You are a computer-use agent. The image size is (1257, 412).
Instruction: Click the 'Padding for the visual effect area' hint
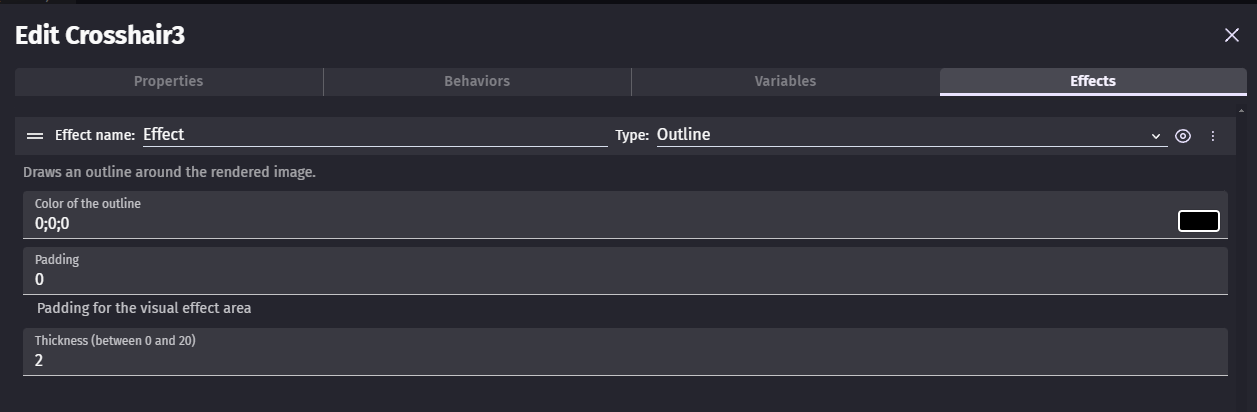pyautogui.click(x=144, y=308)
